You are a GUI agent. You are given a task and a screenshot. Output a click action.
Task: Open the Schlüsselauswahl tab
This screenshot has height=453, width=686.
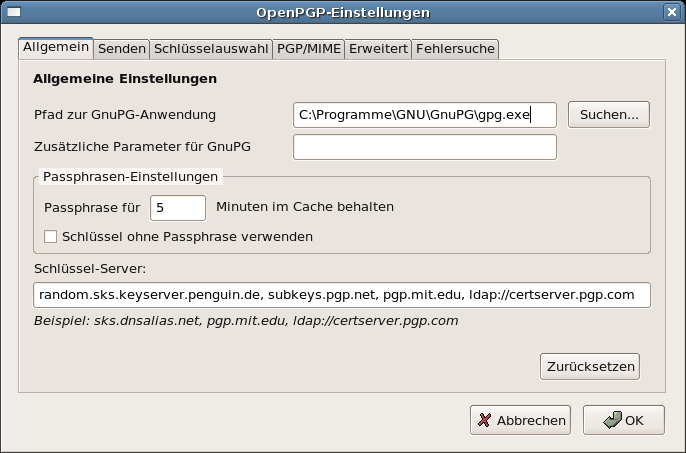[x=211, y=49]
